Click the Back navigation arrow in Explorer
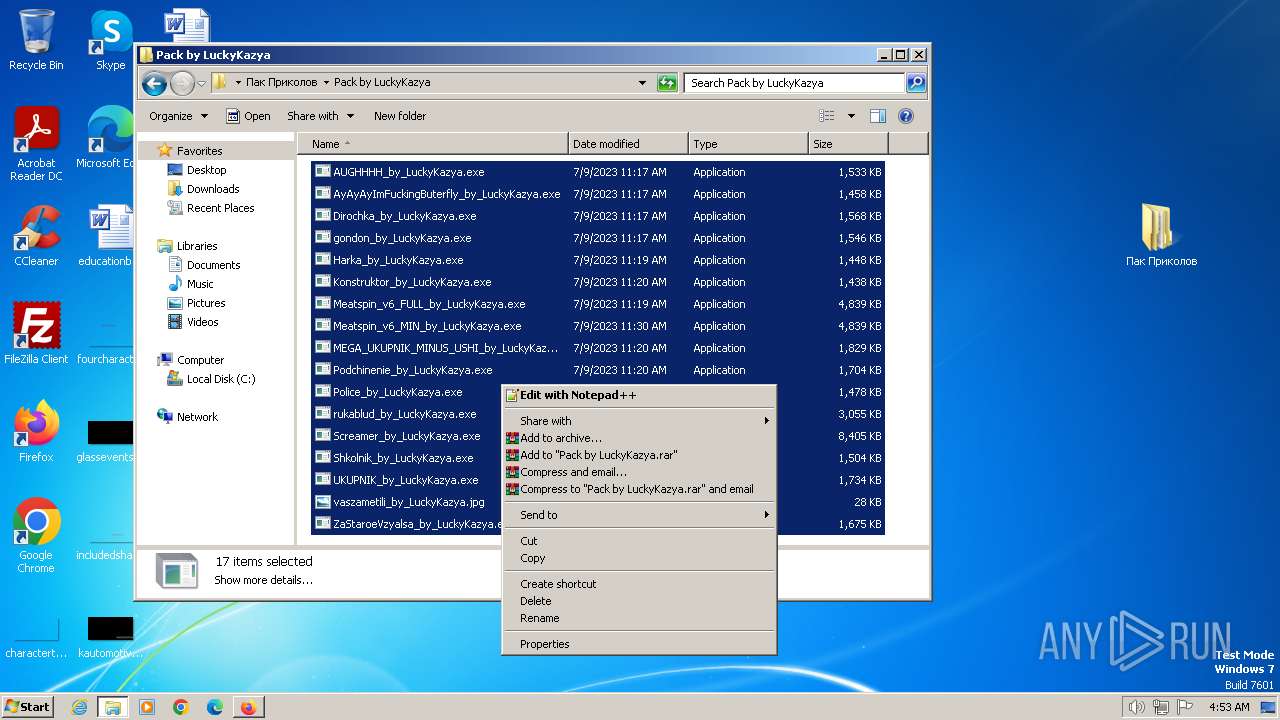The width and height of the screenshot is (1280, 720). 154,83
